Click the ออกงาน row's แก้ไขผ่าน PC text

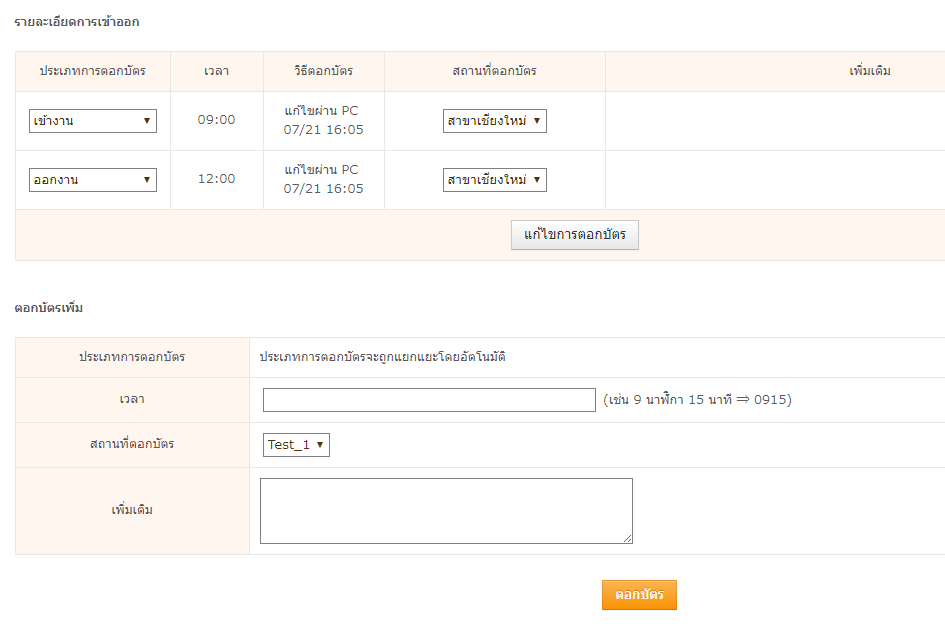pyautogui.click(x=321, y=170)
